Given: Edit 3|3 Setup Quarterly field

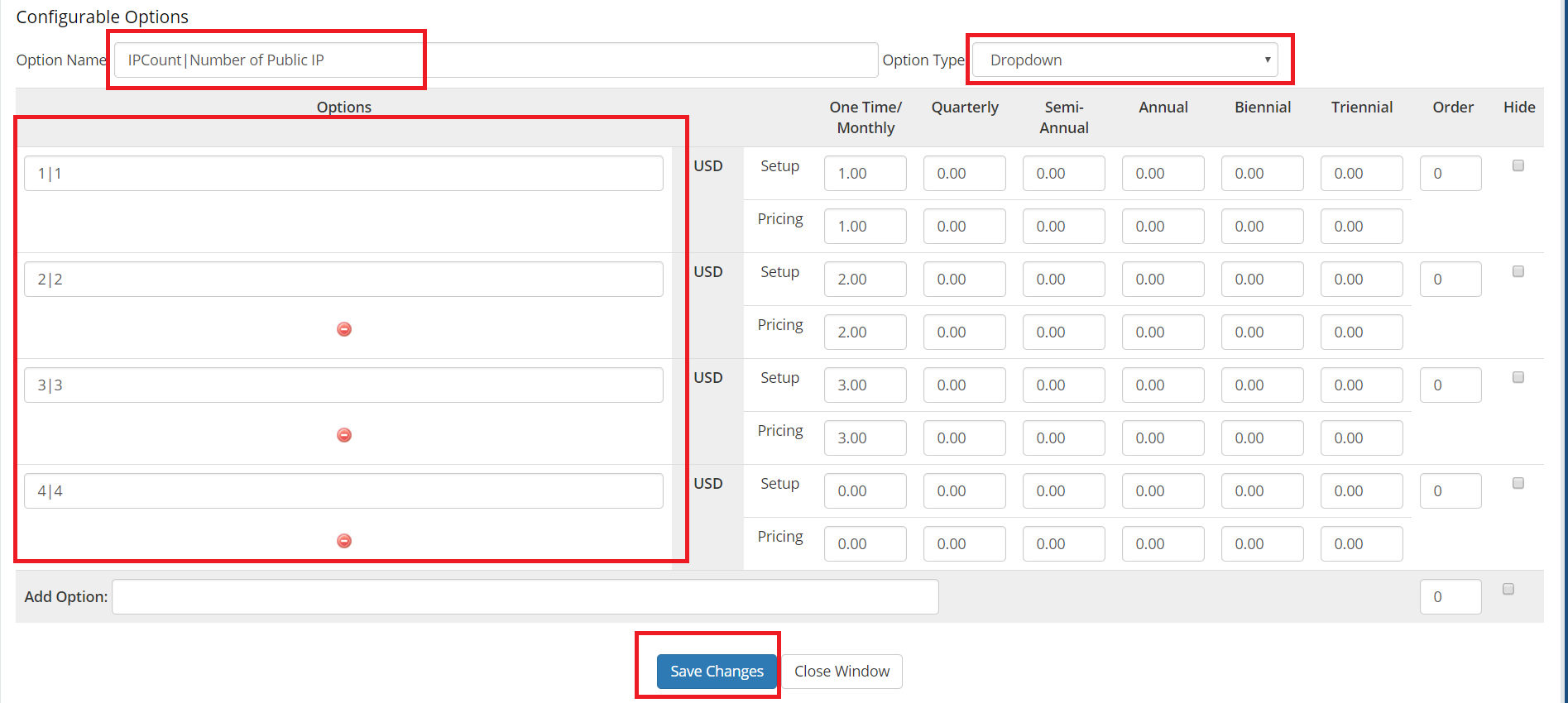Looking at the screenshot, I should click(965, 385).
